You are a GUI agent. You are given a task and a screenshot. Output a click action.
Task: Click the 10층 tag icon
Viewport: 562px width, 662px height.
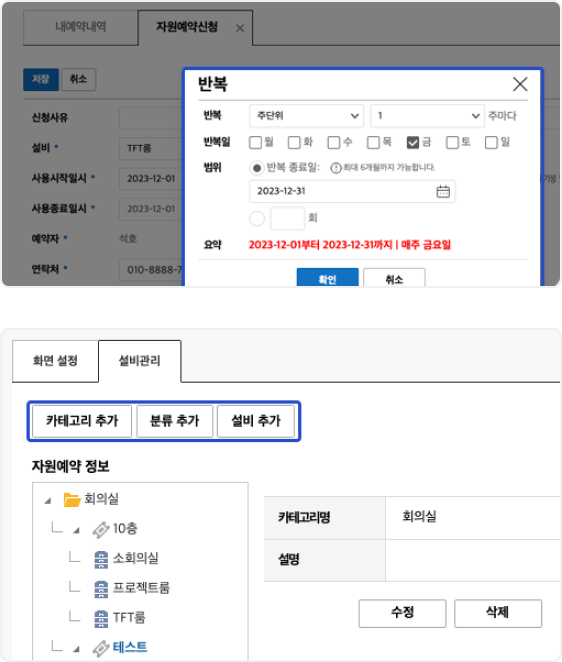[101, 529]
